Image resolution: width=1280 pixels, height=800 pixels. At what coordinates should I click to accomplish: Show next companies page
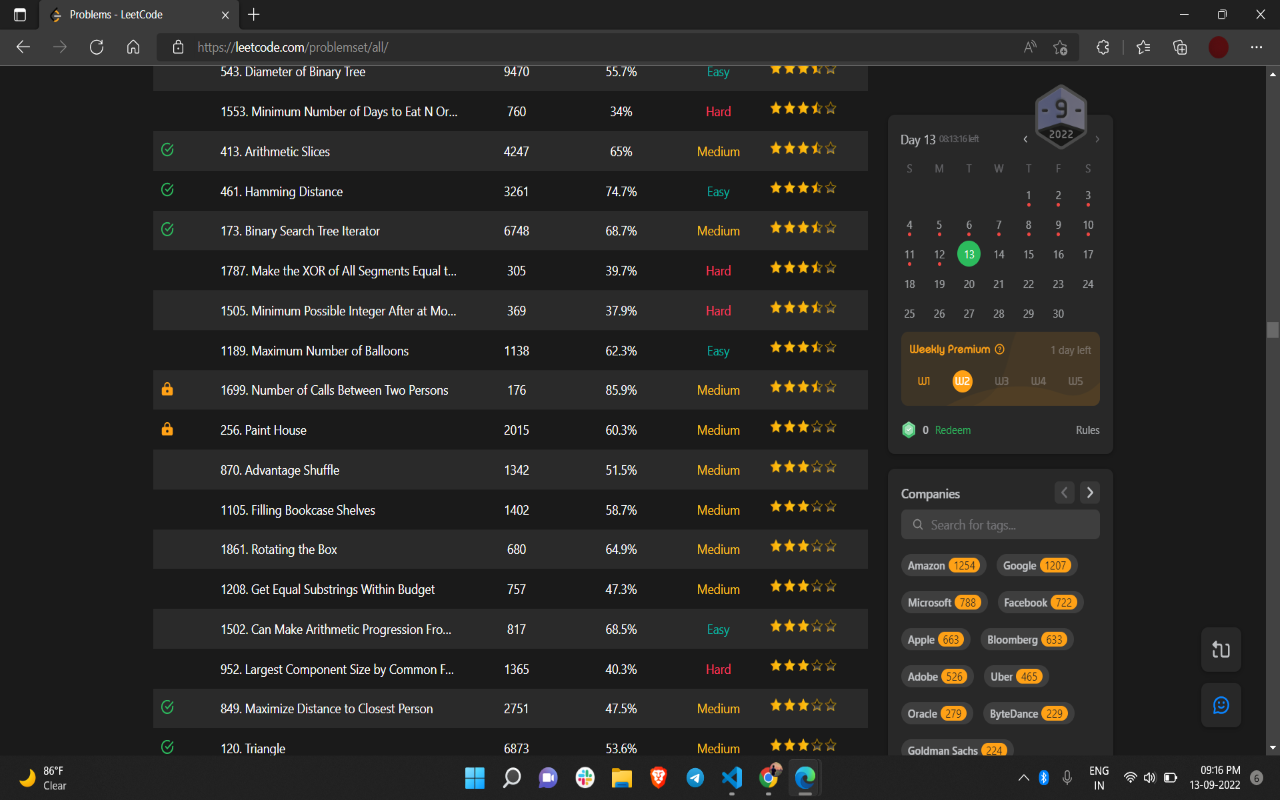point(1090,492)
